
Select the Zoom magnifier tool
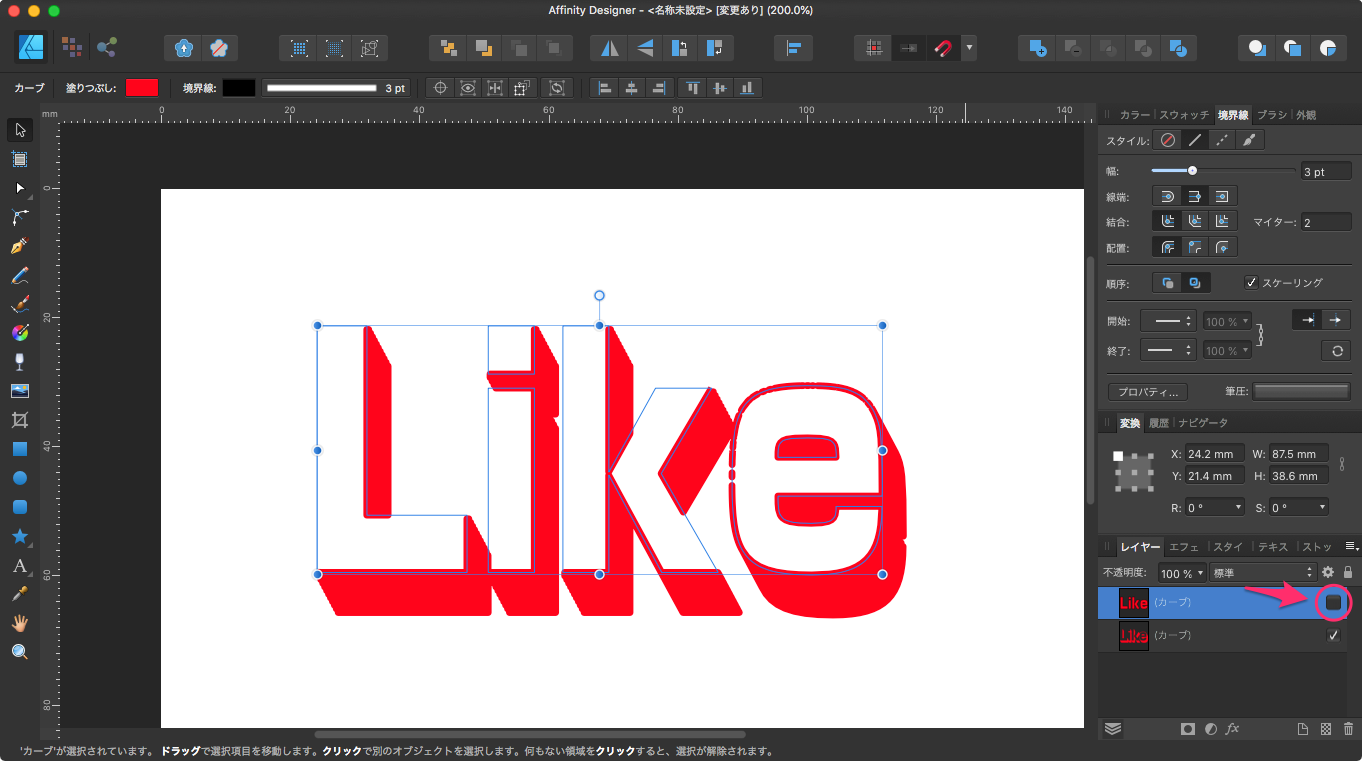(19, 652)
